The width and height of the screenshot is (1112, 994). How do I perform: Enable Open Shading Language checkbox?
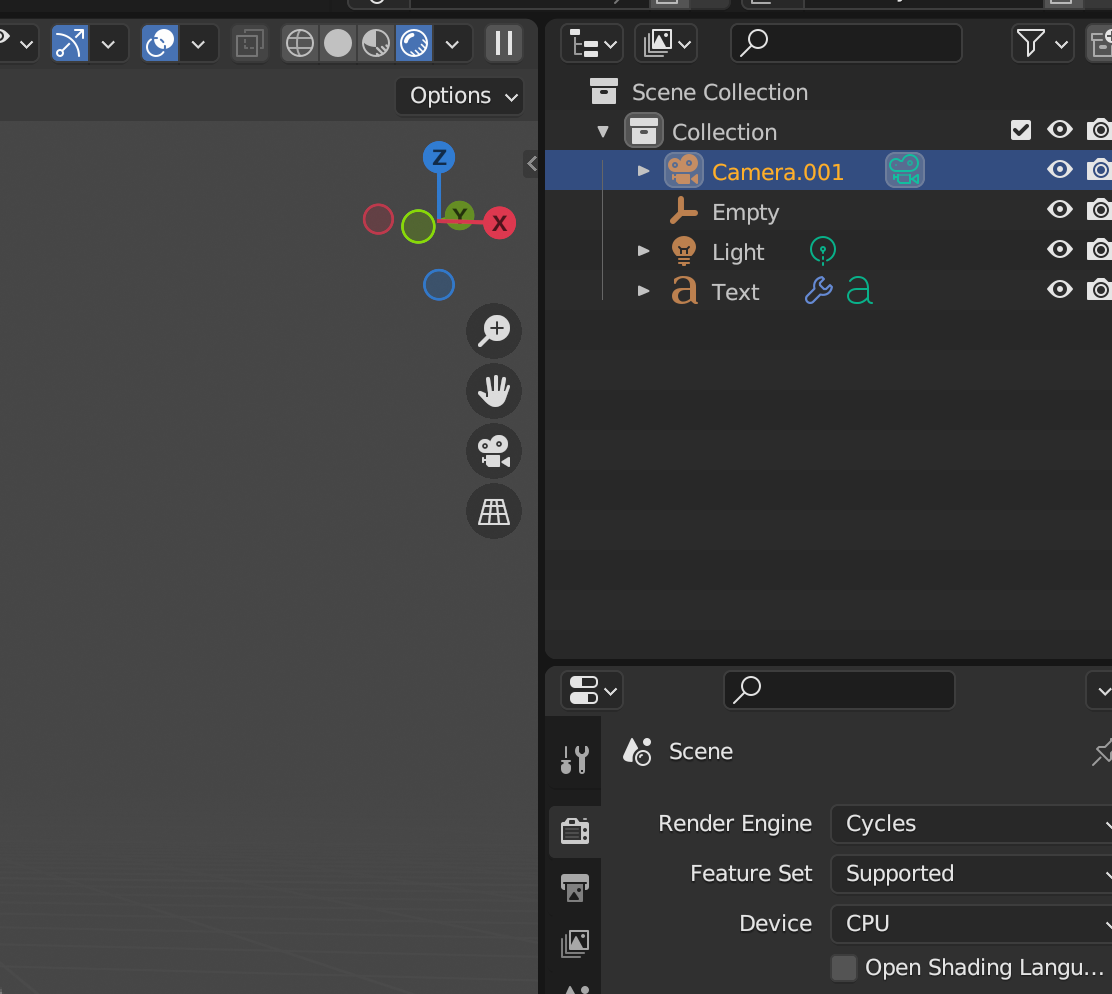coord(844,968)
